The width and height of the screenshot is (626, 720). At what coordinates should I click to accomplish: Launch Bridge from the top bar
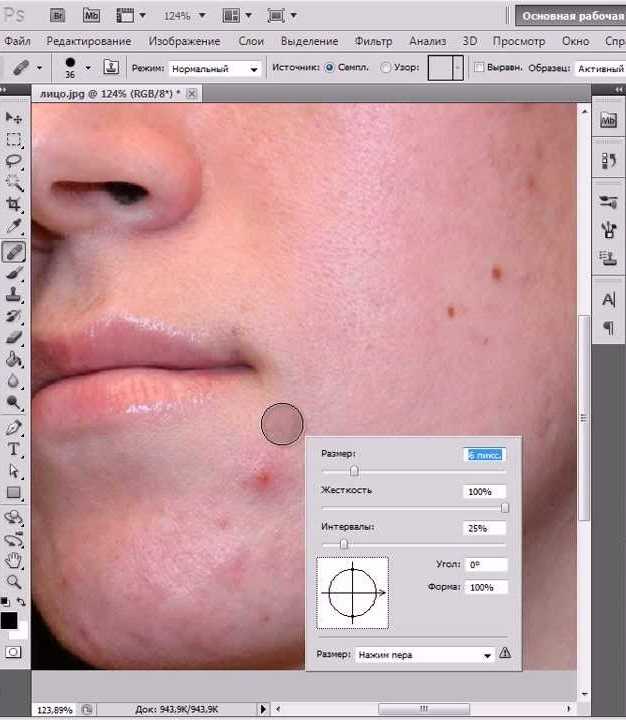click(57, 16)
